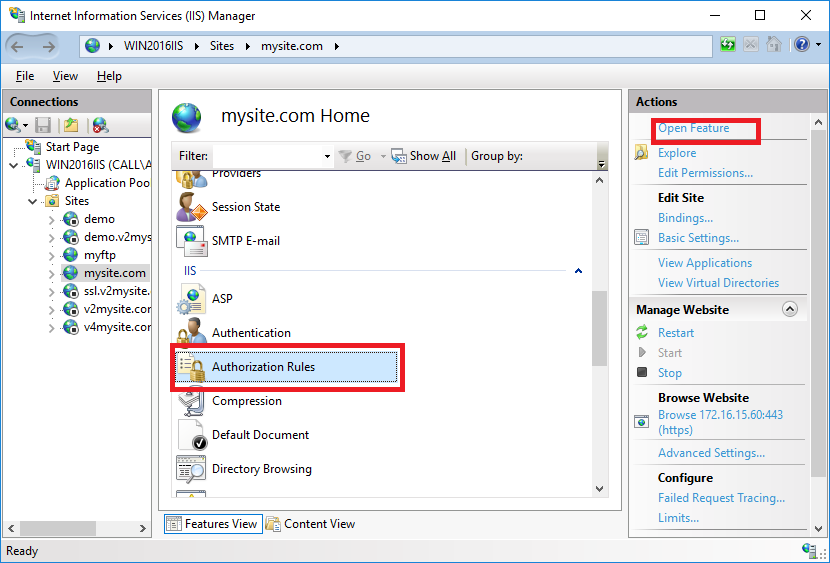Image resolution: width=830 pixels, height=563 pixels.
Task: Click the green Restart icon
Action: coord(642,332)
